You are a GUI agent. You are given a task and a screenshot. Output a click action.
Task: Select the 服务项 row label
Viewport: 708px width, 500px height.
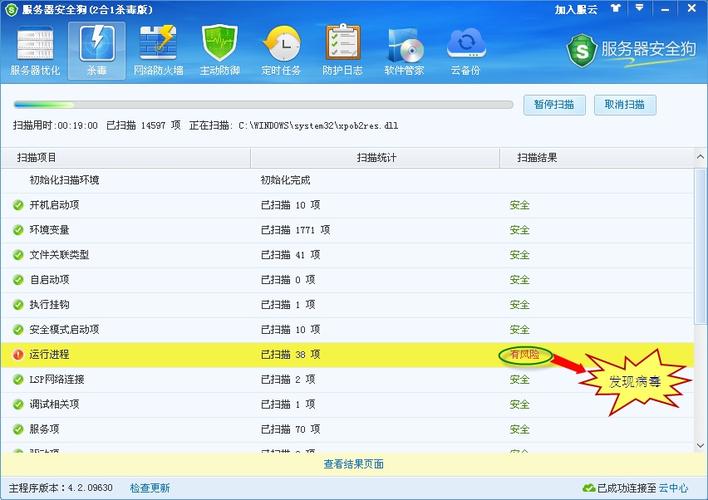coord(44,429)
